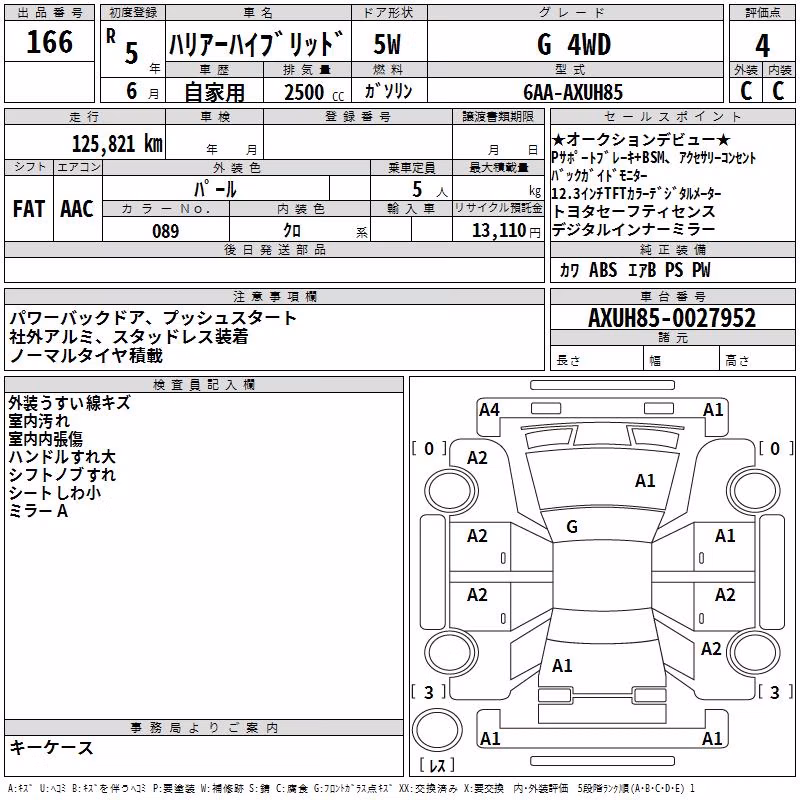Select the recycle deposit 13,110円
The height and width of the screenshot is (800, 800).
click(x=506, y=231)
